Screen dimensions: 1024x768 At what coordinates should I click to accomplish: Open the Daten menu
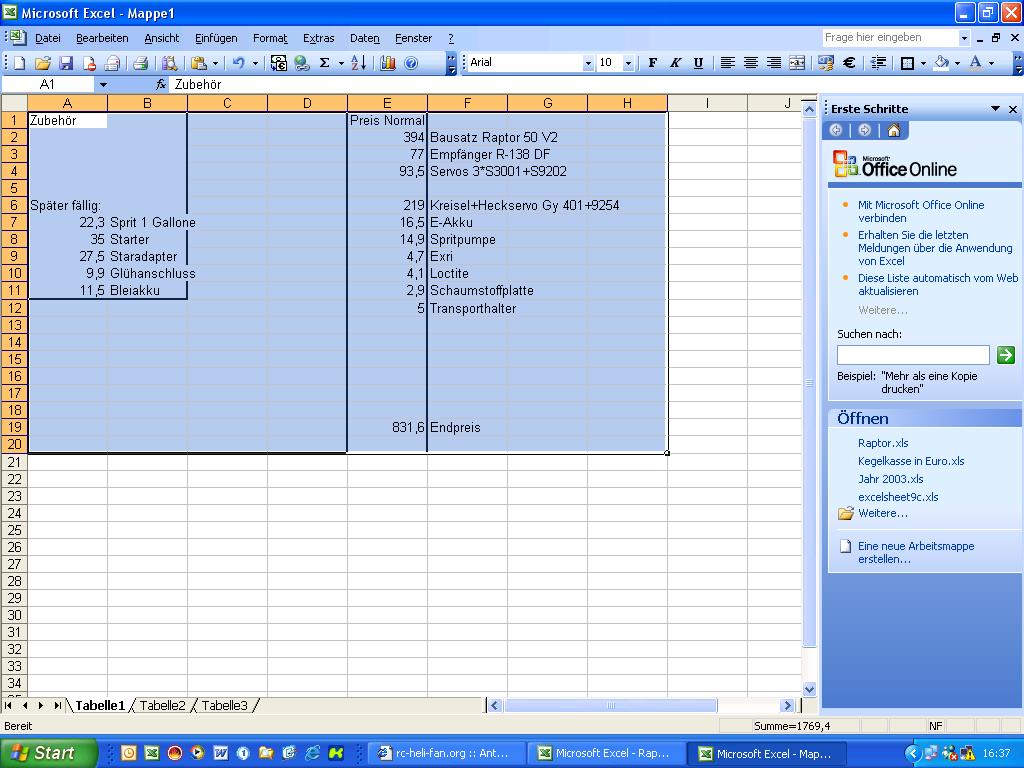[364, 38]
